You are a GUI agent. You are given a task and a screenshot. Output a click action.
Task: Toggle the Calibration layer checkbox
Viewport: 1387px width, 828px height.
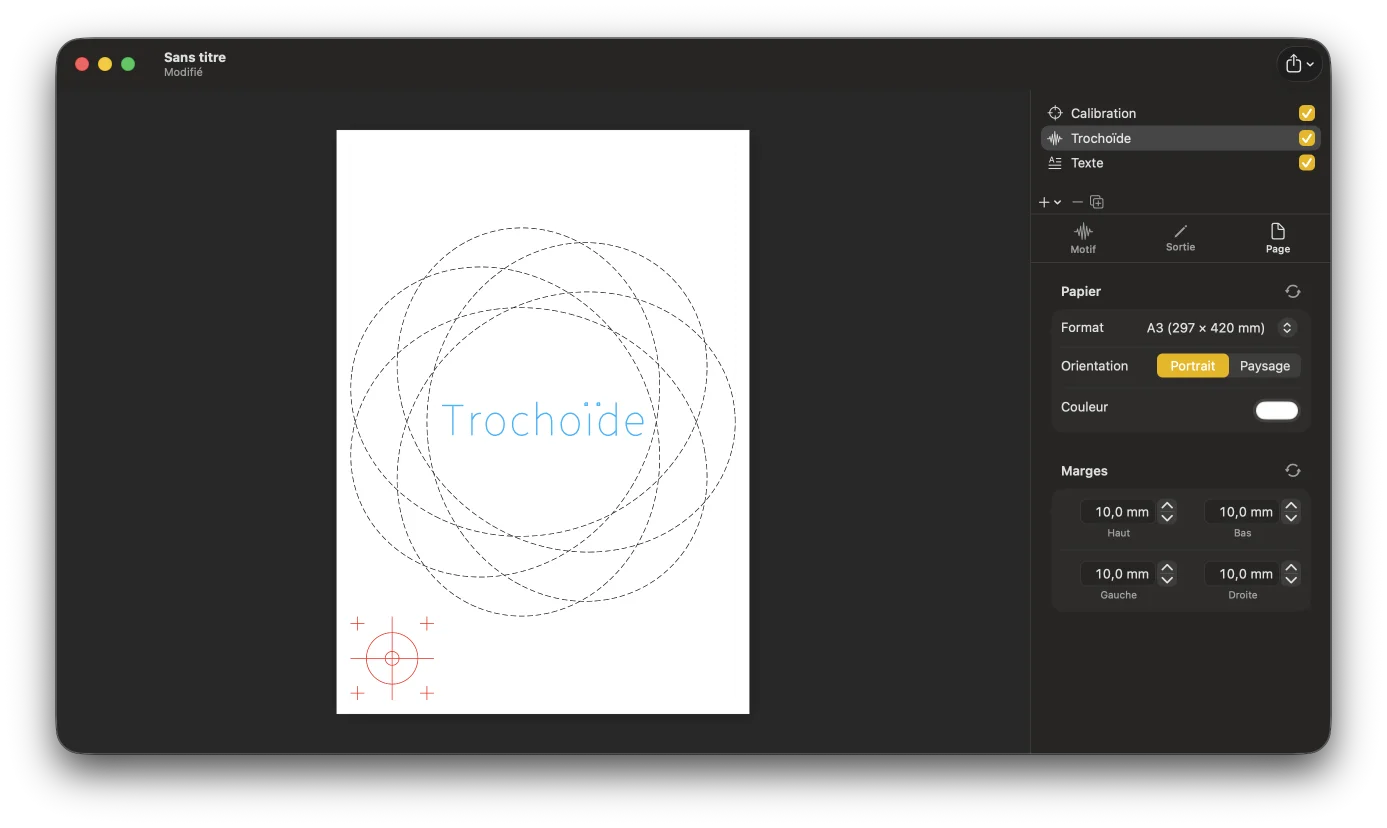(1307, 113)
